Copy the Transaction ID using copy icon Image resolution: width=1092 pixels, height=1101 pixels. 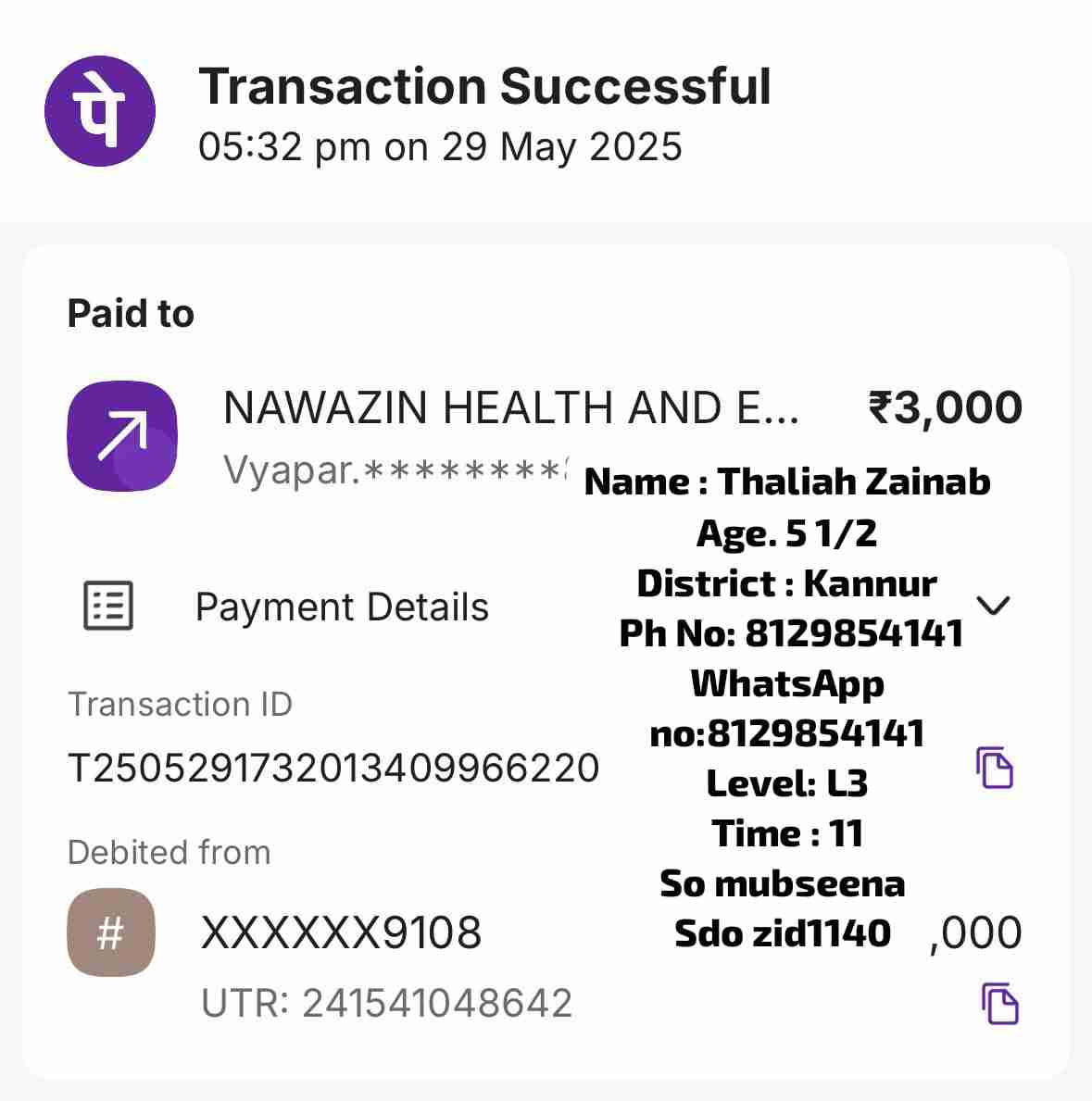coord(995,768)
